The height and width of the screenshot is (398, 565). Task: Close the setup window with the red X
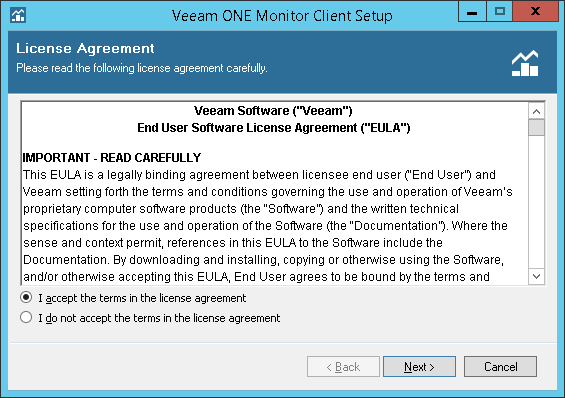pyautogui.click(x=535, y=12)
